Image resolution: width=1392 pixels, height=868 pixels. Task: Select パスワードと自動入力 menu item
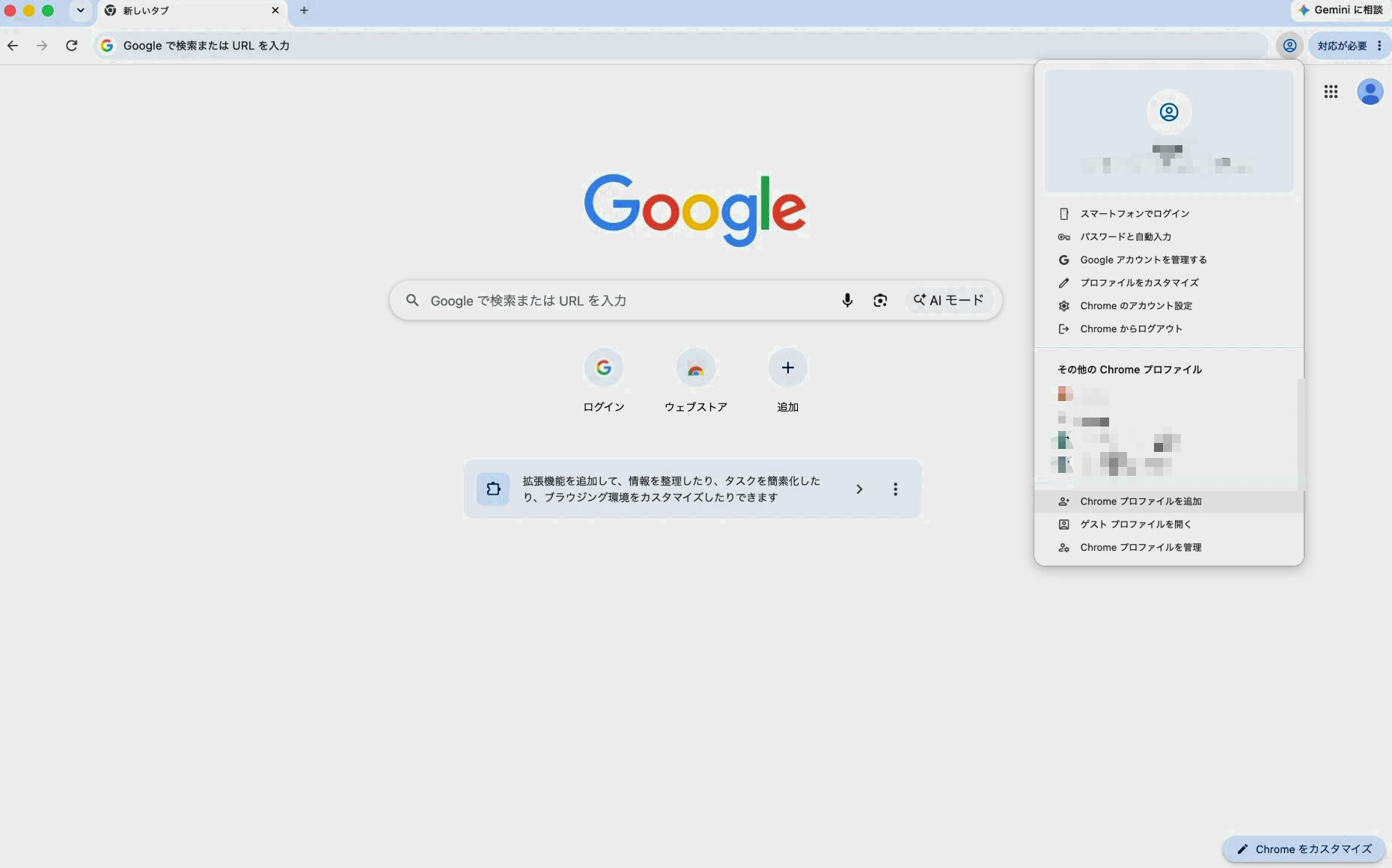[x=1169, y=236]
